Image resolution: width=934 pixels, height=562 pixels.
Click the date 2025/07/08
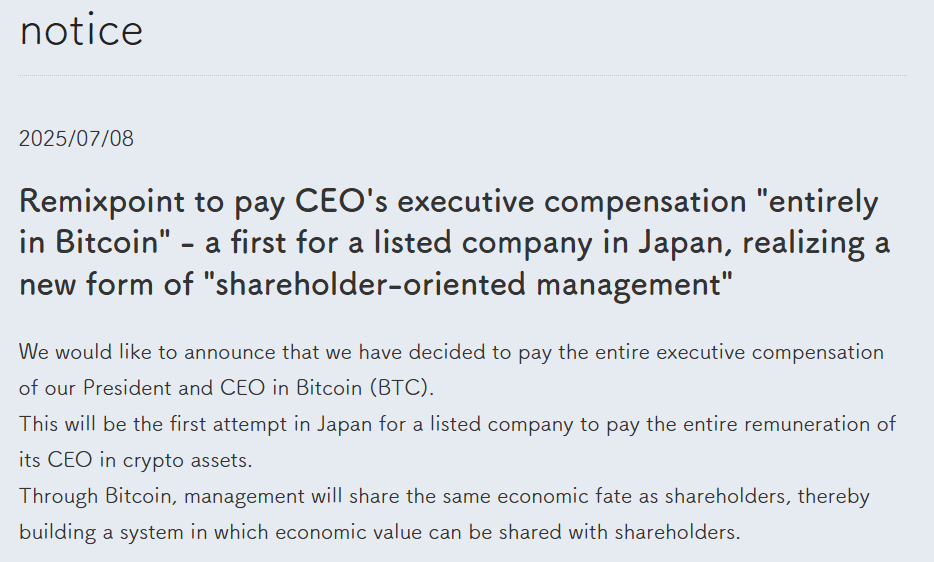pyautogui.click(x=76, y=139)
